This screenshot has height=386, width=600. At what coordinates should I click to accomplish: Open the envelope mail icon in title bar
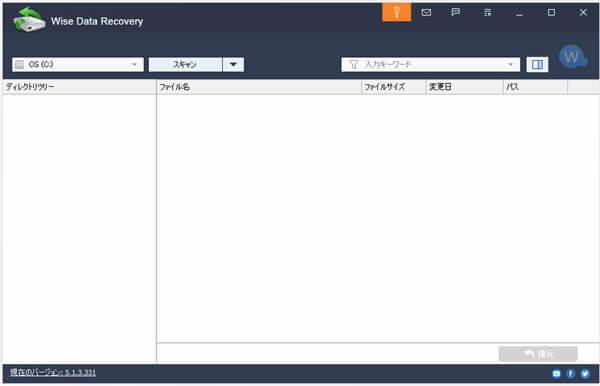[426, 13]
